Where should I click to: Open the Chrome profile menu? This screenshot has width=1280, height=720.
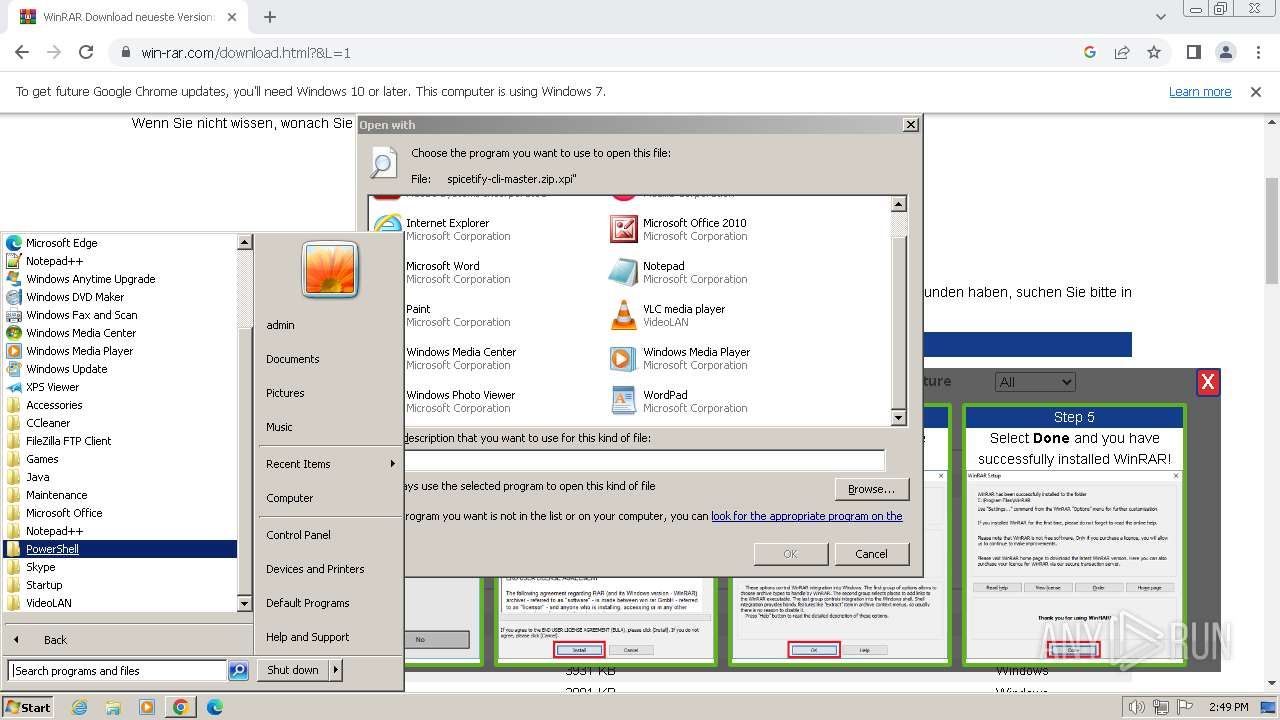1225,52
